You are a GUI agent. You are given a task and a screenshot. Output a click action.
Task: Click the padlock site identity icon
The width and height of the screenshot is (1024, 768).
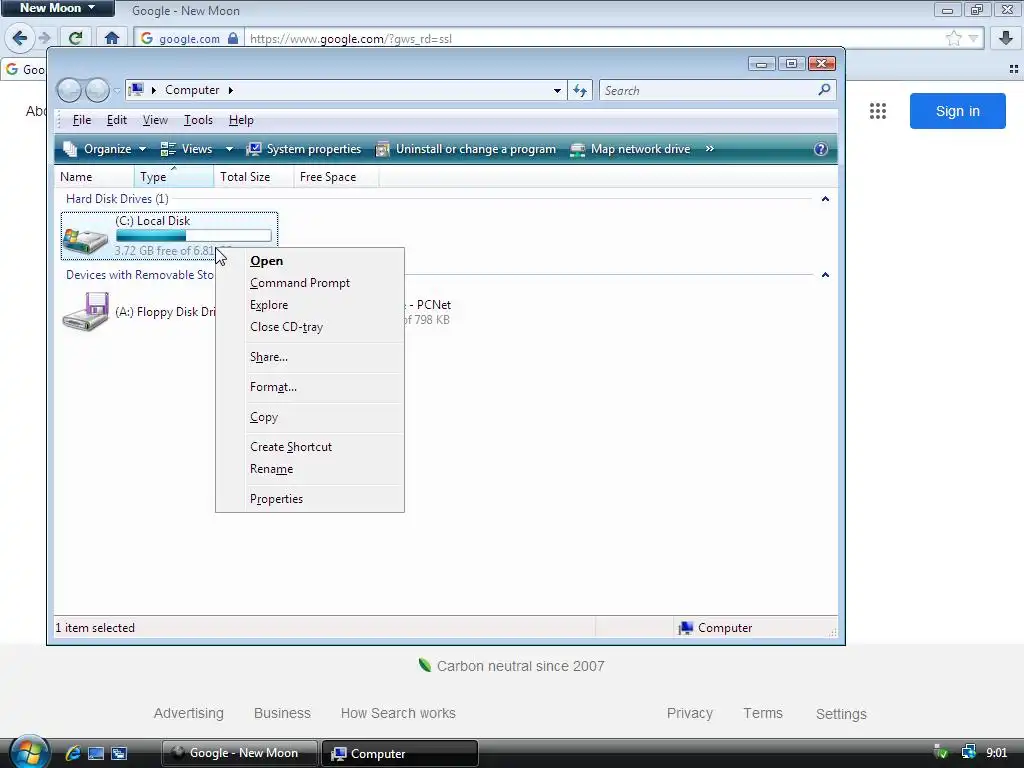(x=233, y=39)
